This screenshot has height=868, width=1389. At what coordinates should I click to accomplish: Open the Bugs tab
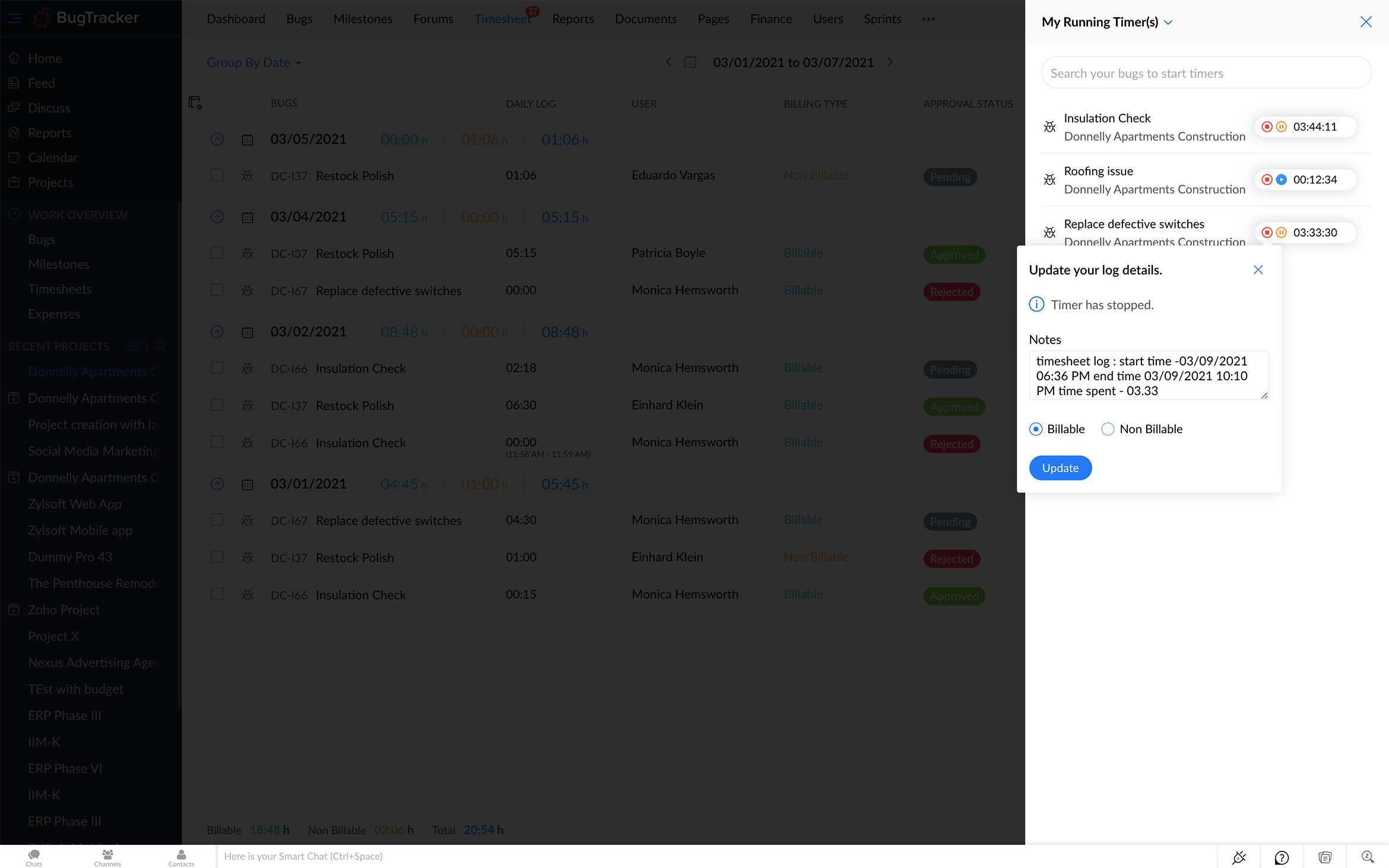click(299, 19)
